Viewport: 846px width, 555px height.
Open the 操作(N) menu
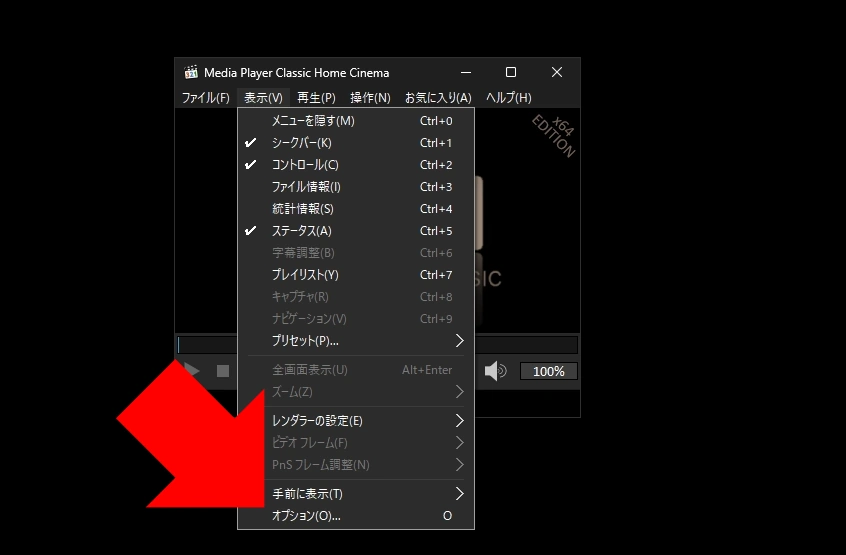click(x=370, y=98)
